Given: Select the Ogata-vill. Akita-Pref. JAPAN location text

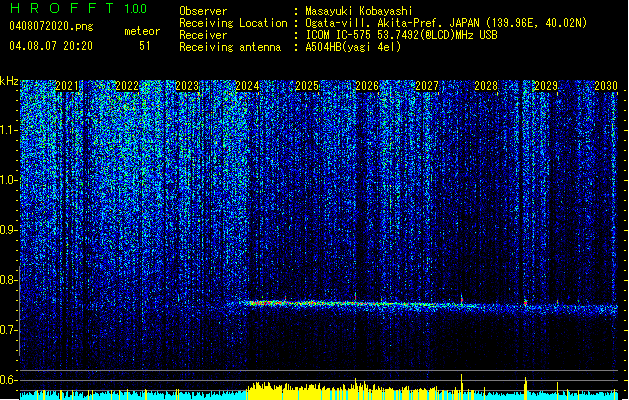Looking at the screenshot, I should pyautogui.click(x=446, y=23).
